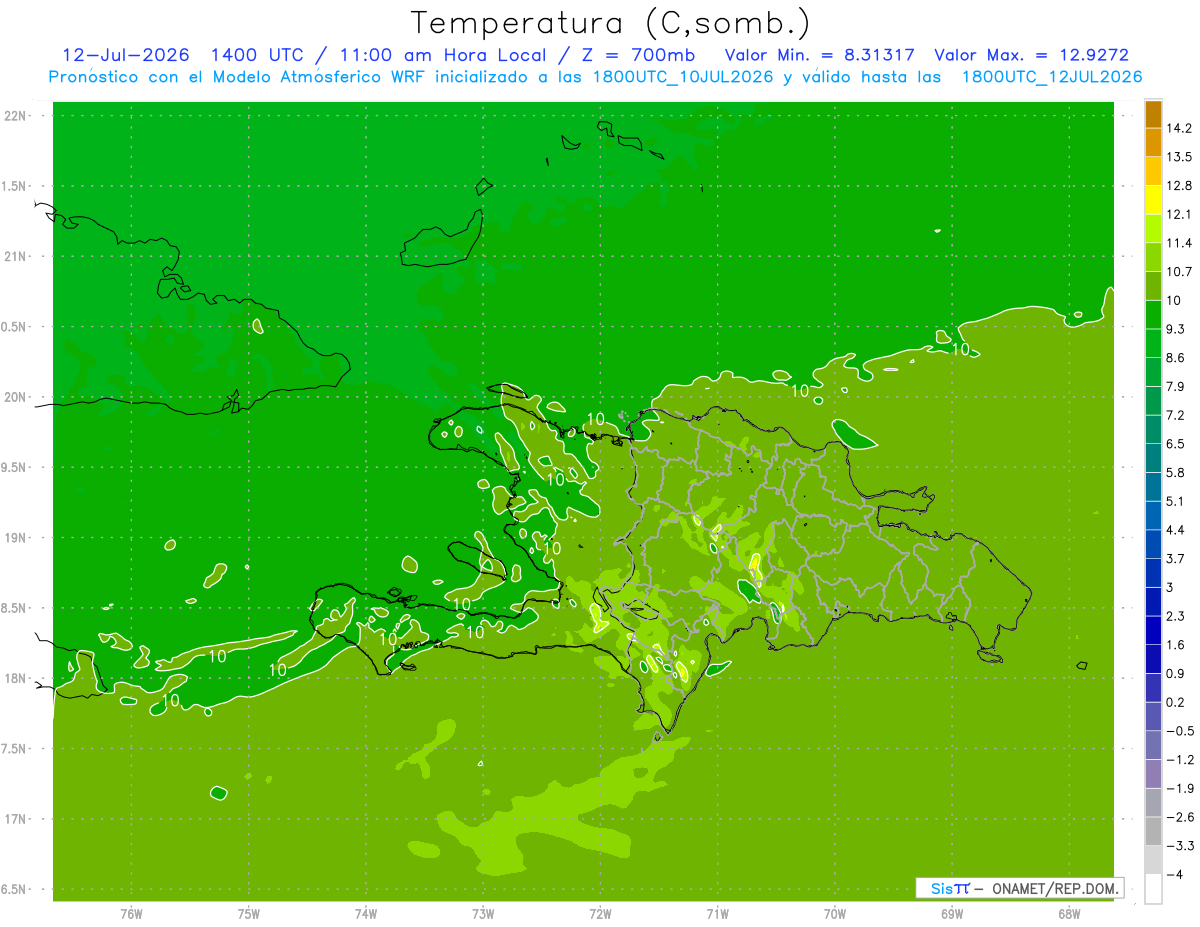This screenshot has height=927, width=1200.
Task: Click the legend value 12.8
Action: click(x=1179, y=186)
